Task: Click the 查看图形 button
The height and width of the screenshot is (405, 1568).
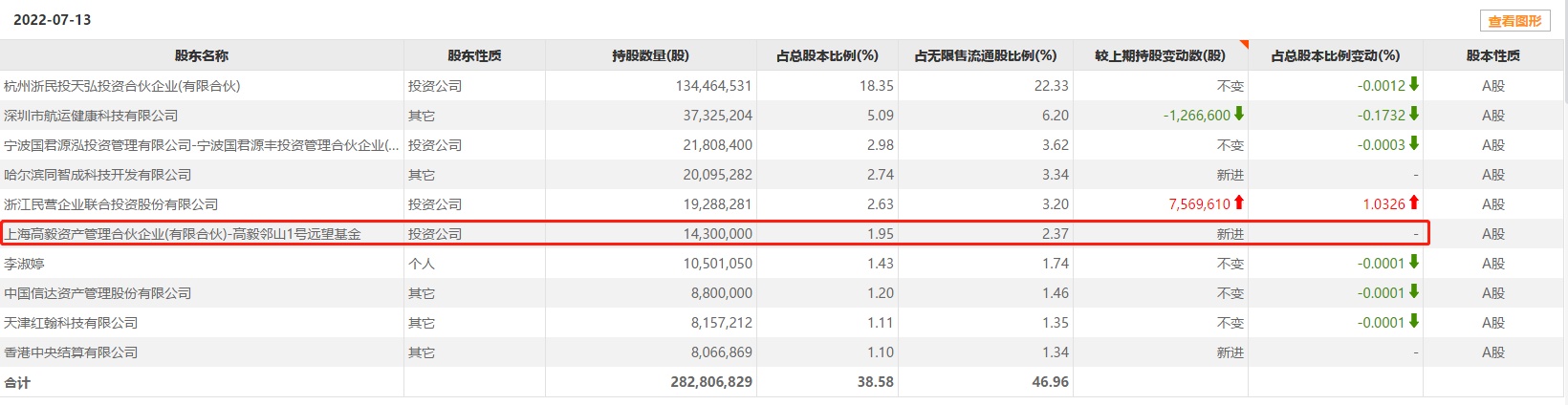Action: click(1514, 20)
